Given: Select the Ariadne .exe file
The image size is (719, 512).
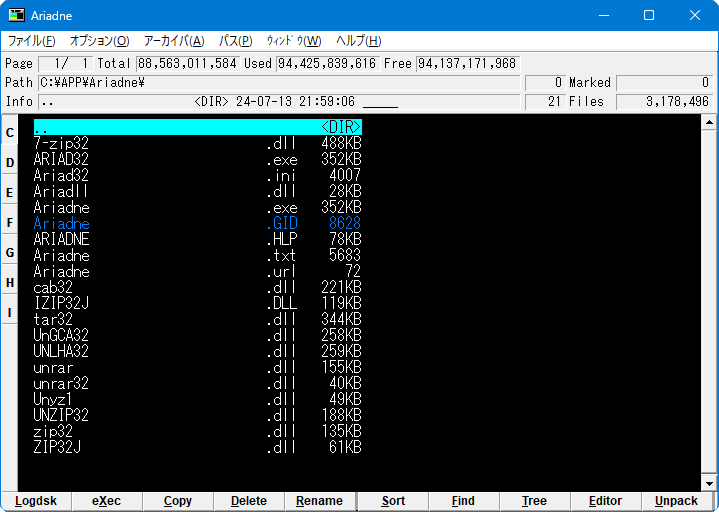Looking at the screenshot, I should (x=198, y=208).
